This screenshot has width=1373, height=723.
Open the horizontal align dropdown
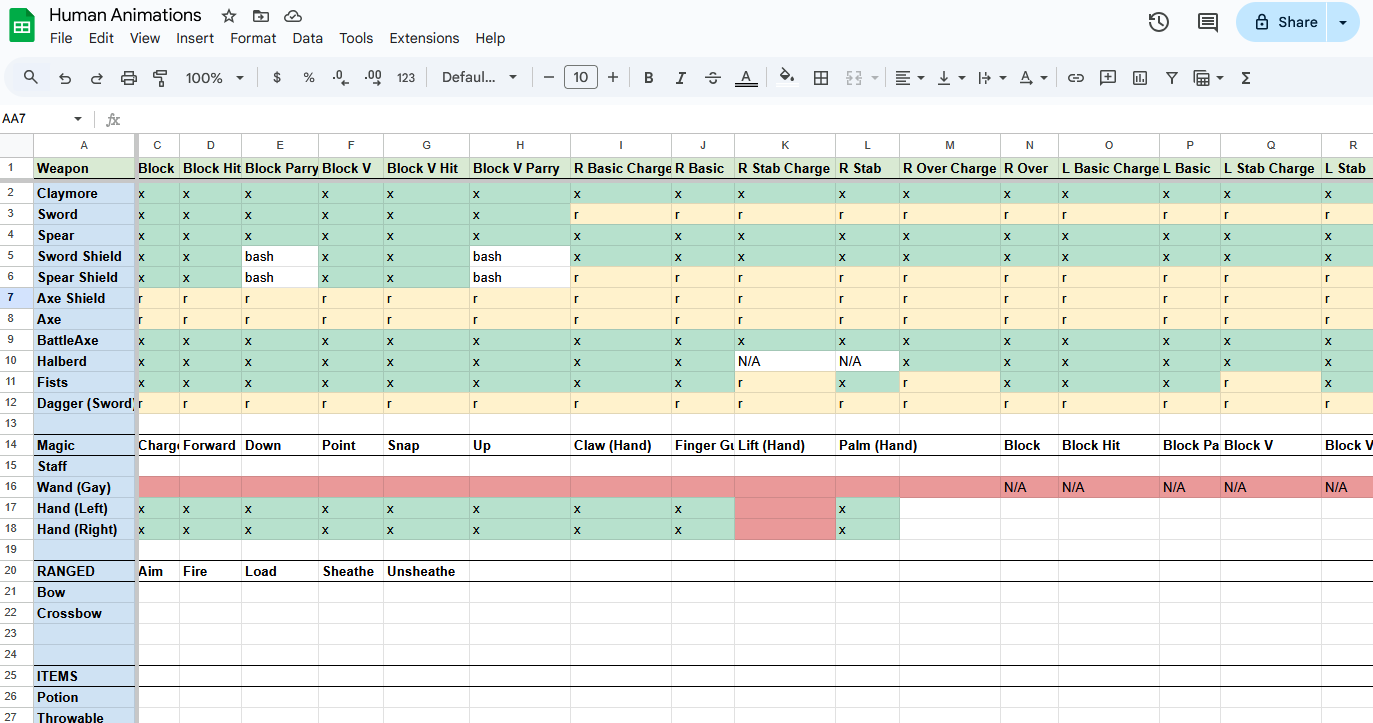[909, 77]
